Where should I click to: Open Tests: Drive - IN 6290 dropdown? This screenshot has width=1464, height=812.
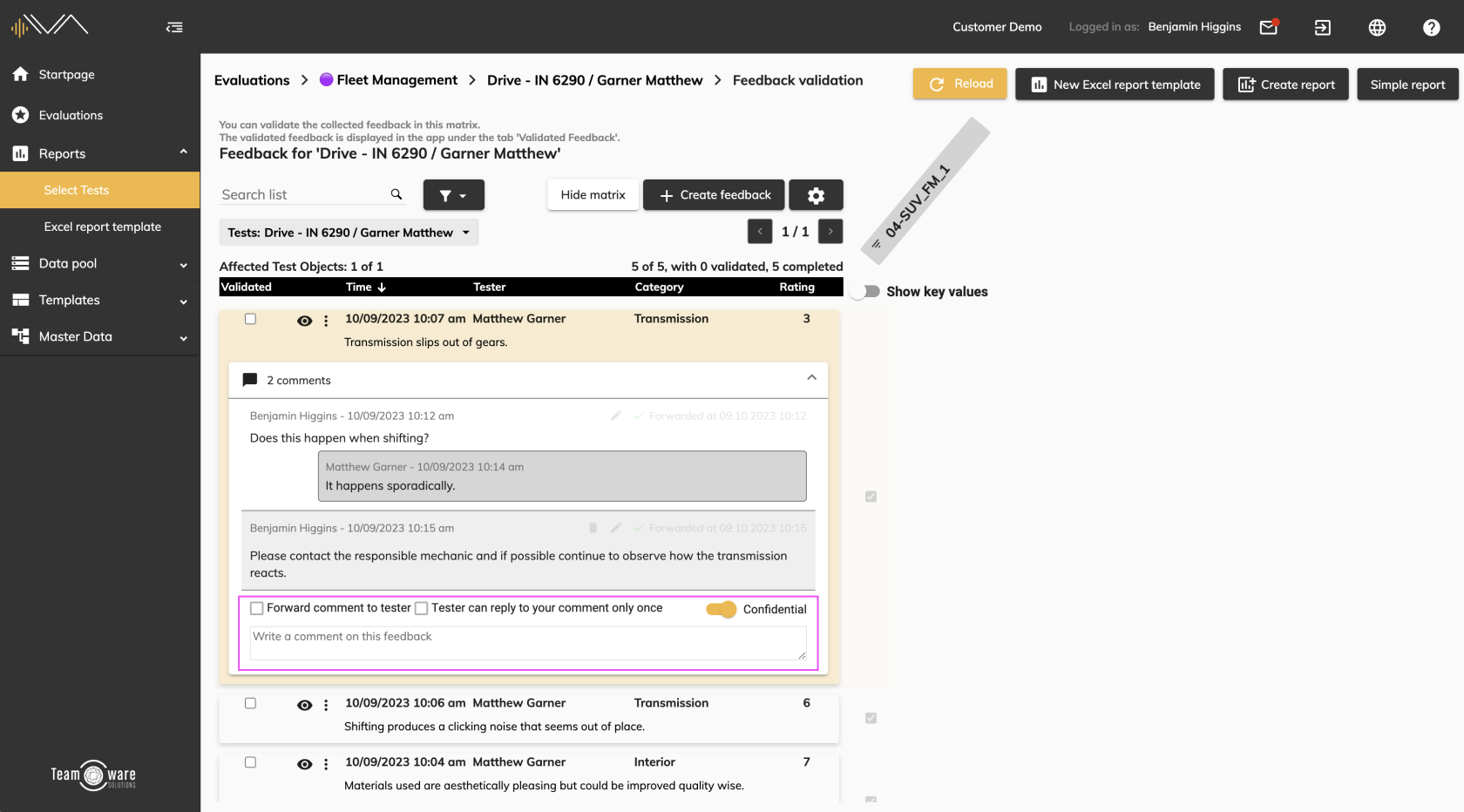pyautogui.click(x=349, y=233)
